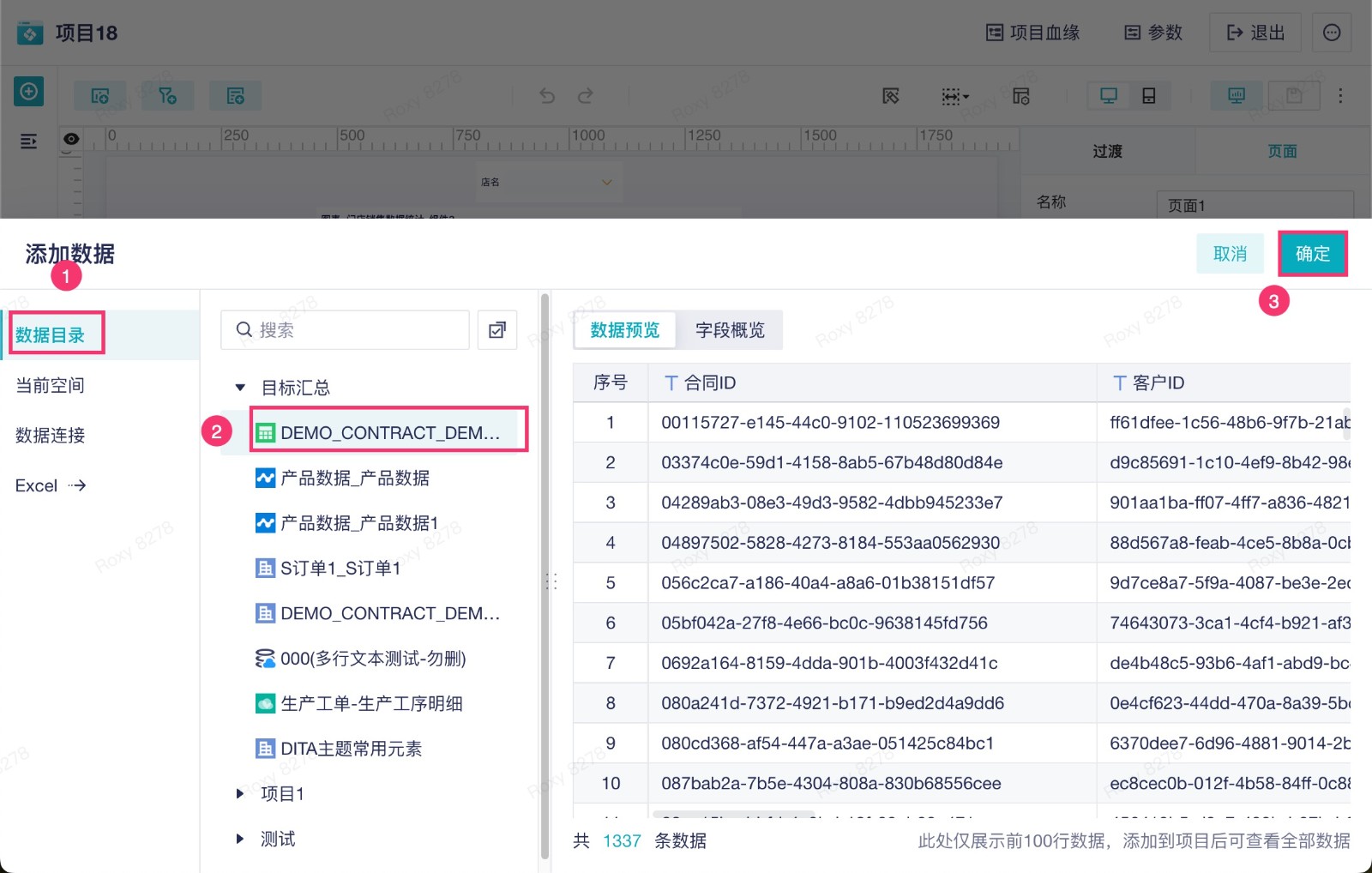Toggle the eye visibility icon by the ruler
The image size is (1372, 873).
pos(71,139)
